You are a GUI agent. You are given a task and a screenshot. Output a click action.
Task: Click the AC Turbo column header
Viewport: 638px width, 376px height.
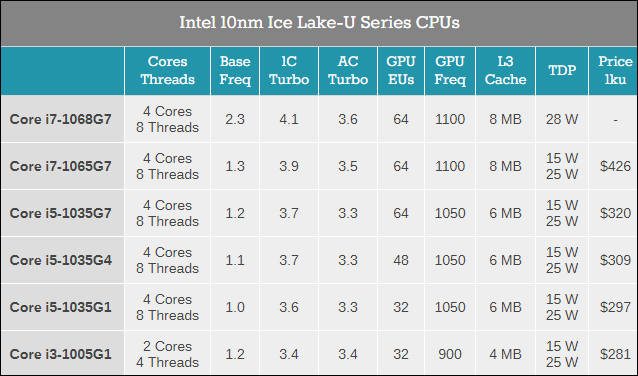tap(348, 70)
